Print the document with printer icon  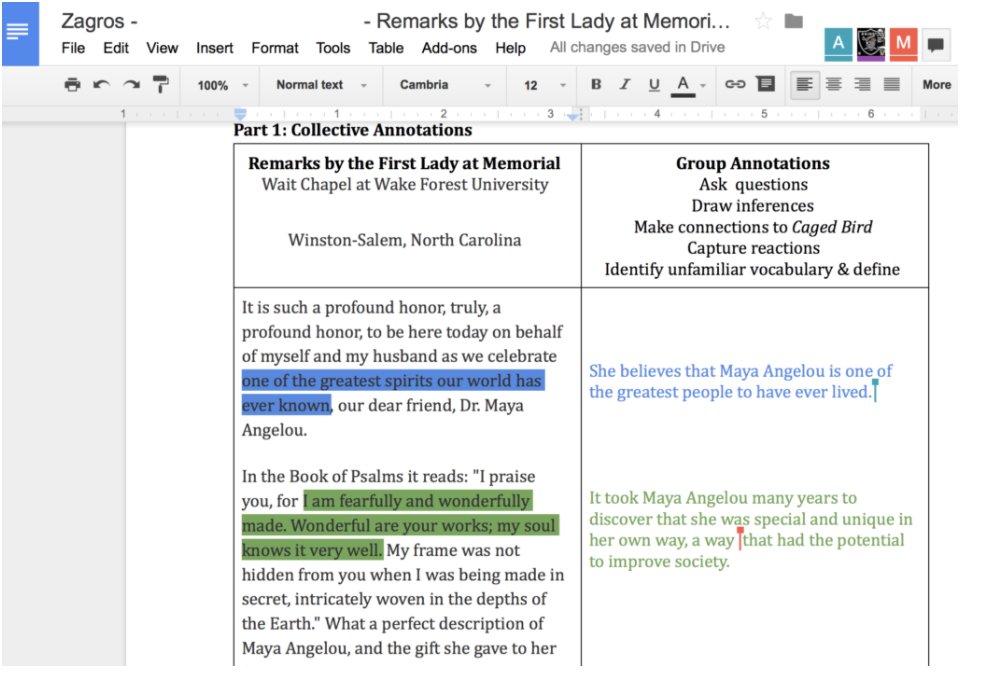coord(73,84)
